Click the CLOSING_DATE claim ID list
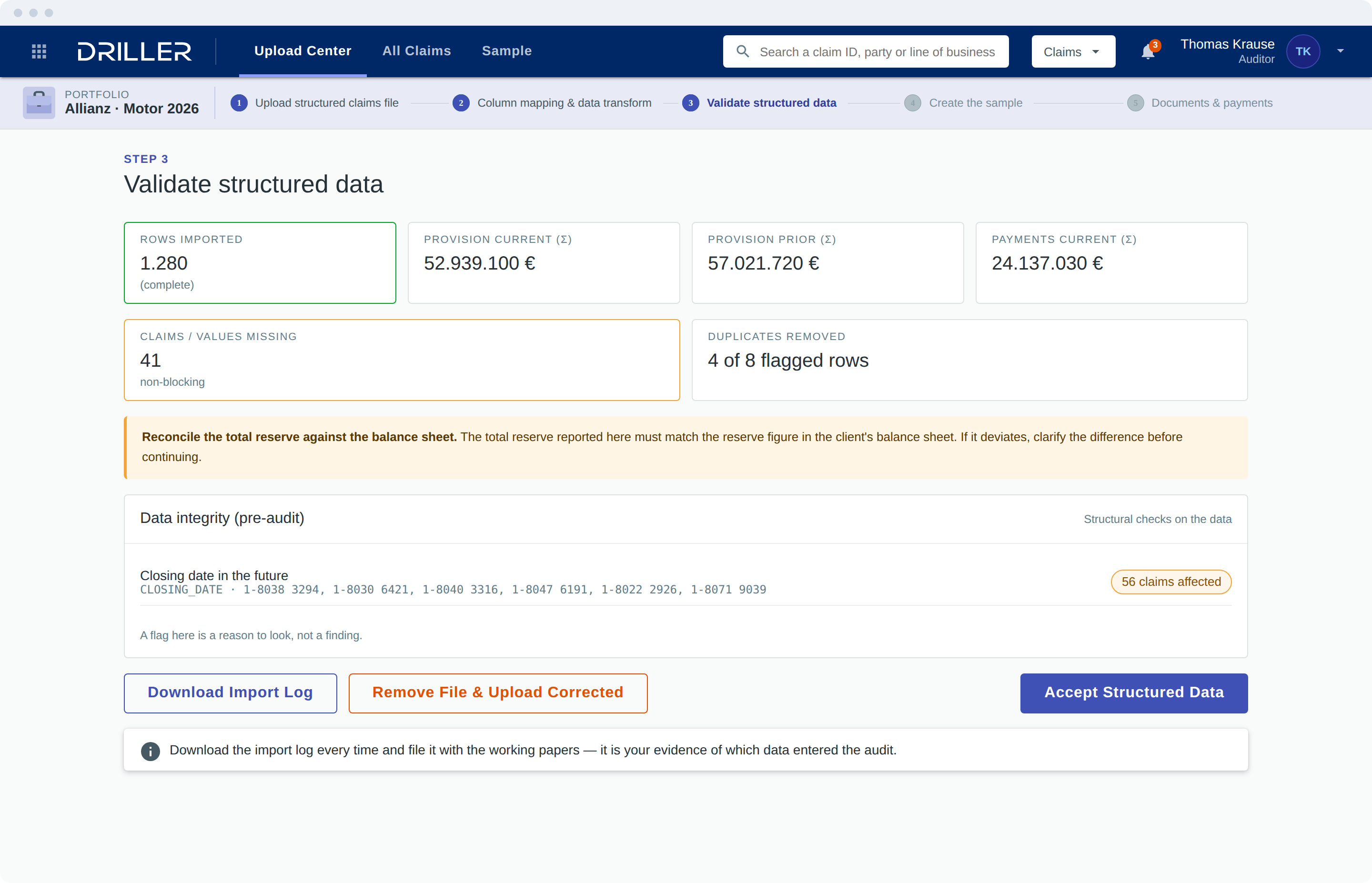This screenshot has height=883, width=1372. 453,590
